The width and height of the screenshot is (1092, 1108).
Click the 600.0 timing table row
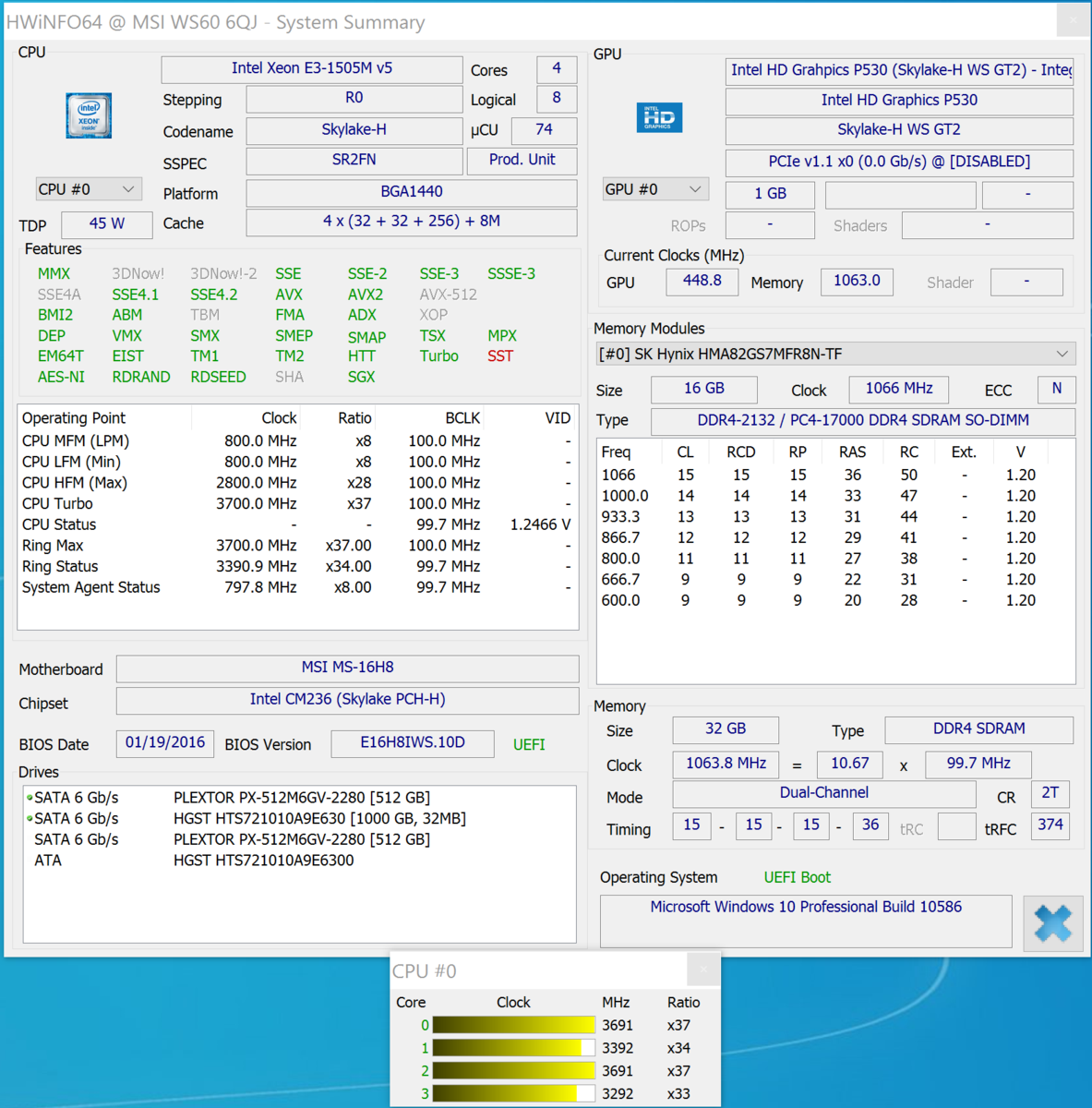pos(835,600)
